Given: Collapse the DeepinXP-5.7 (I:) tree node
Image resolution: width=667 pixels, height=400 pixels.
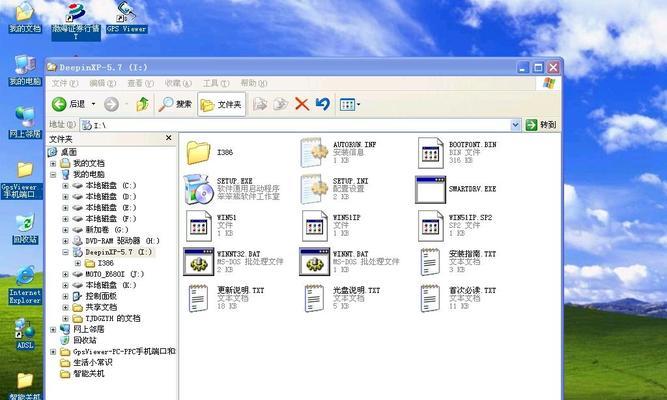Looking at the screenshot, I should (x=65, y=252).
